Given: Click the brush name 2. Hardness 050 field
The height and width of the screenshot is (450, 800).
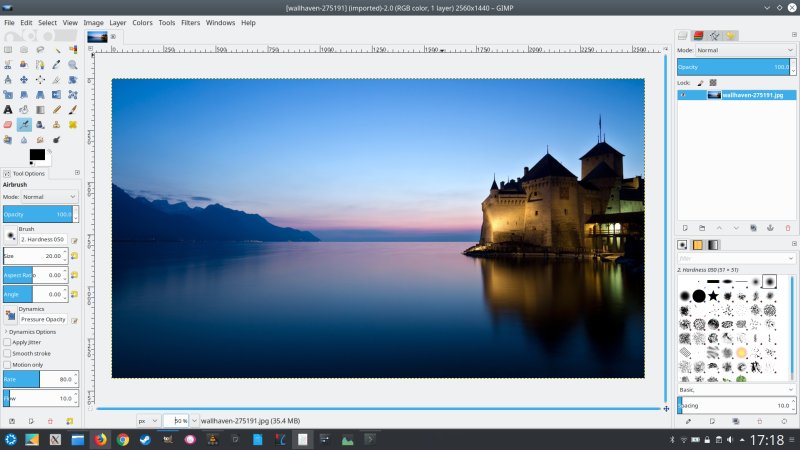Looking at the screenshot, I should pos(43,239).
